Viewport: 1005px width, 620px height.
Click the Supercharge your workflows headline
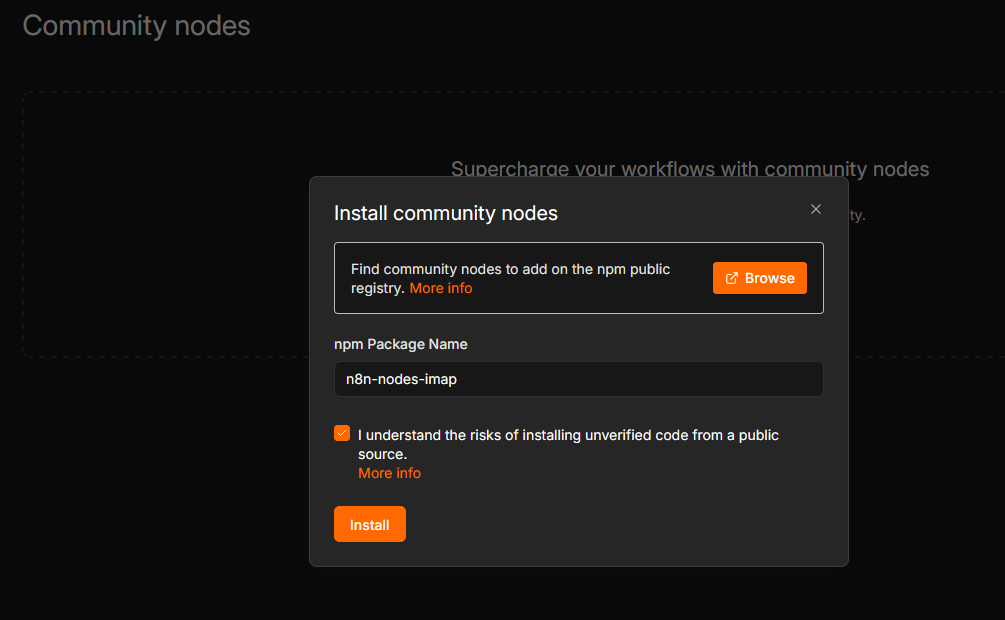coord(690,169)
